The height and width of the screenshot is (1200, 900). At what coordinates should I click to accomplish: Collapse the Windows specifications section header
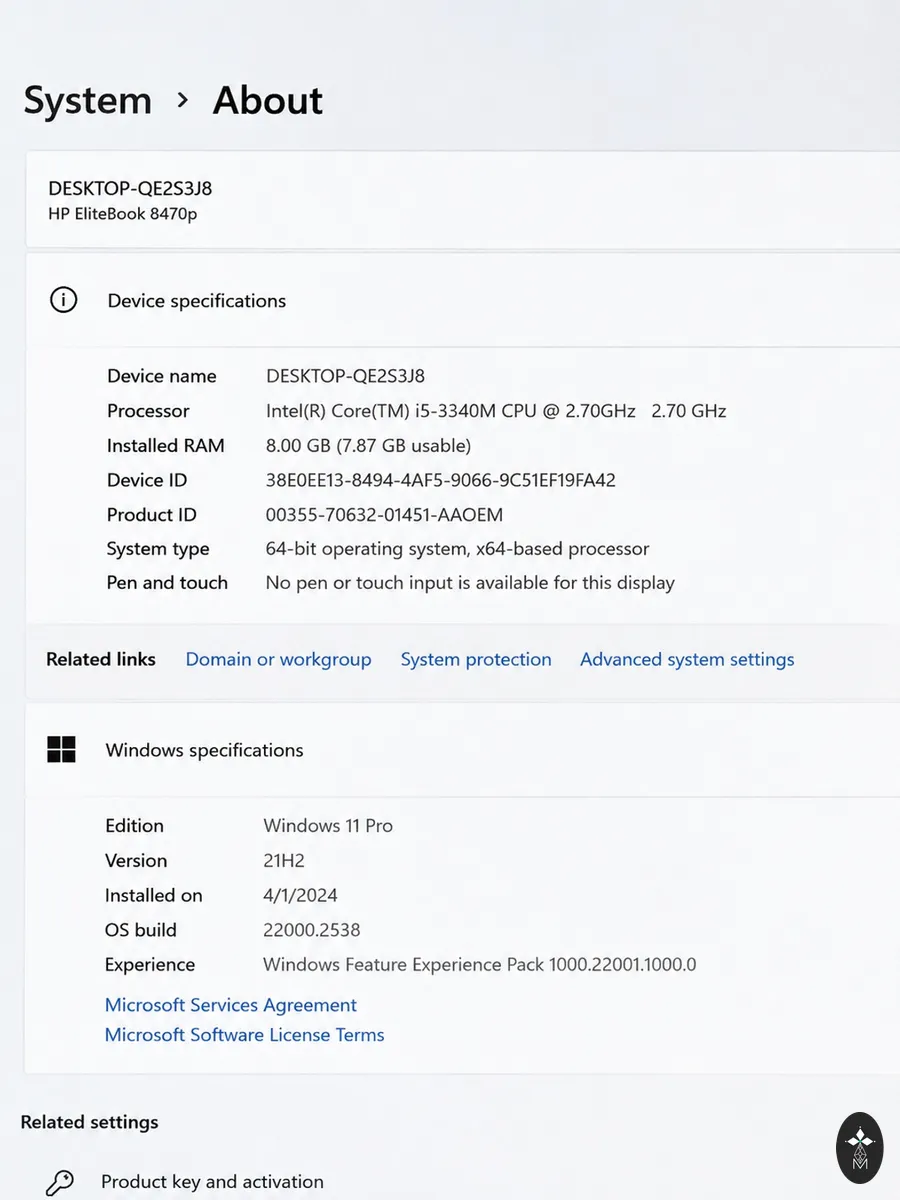pos(462,750)
